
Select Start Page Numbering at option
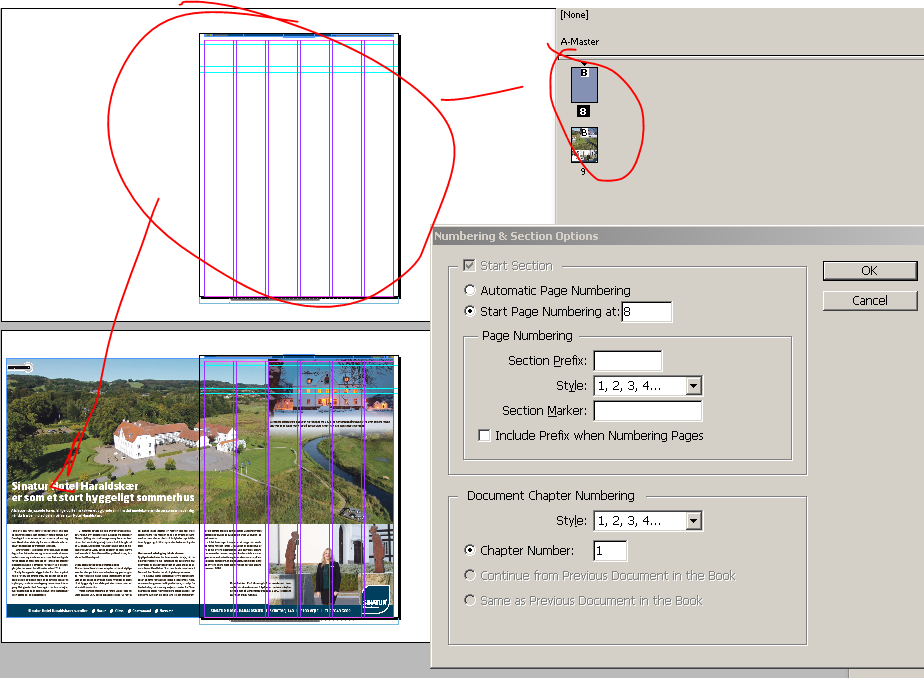point(470,311)
